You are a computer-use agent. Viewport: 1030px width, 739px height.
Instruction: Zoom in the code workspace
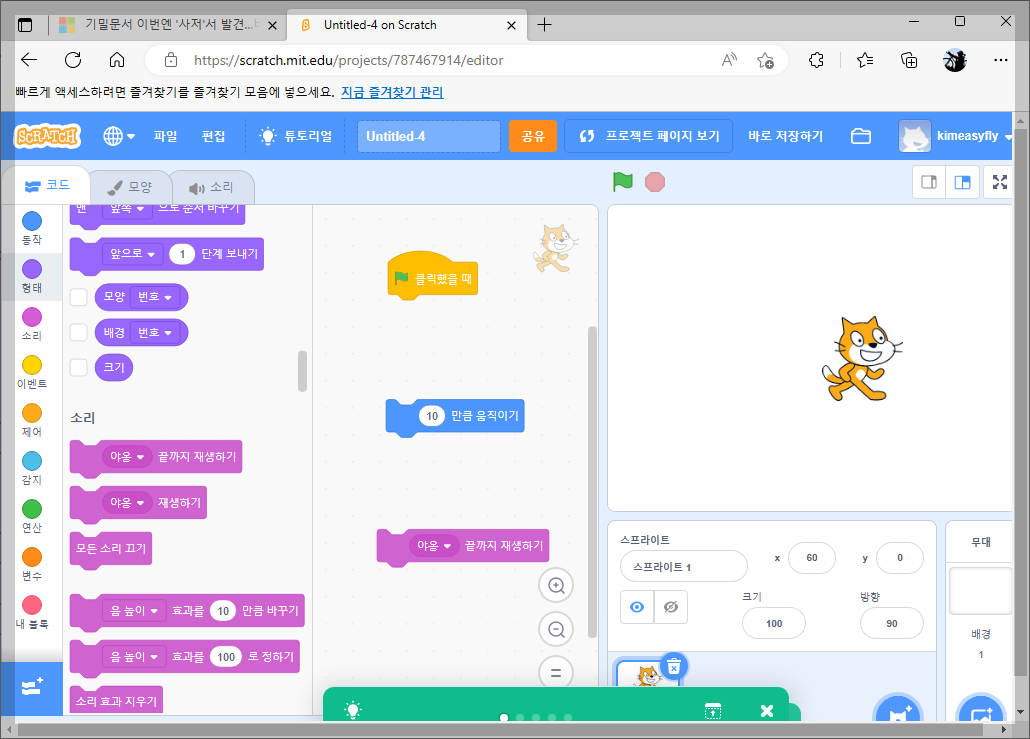[x=556, y=585]
